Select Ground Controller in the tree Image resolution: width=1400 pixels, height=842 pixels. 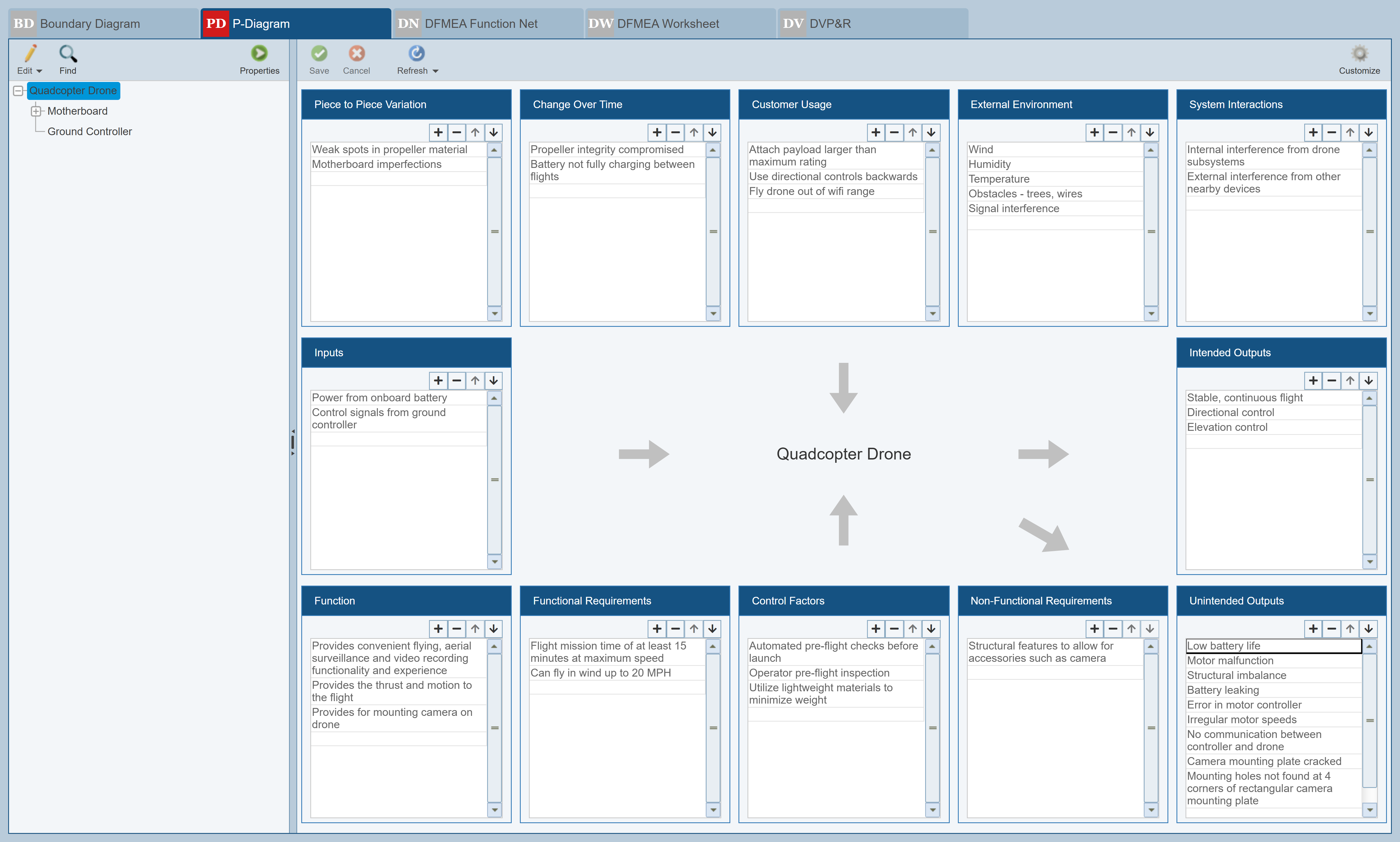point(89,132)
